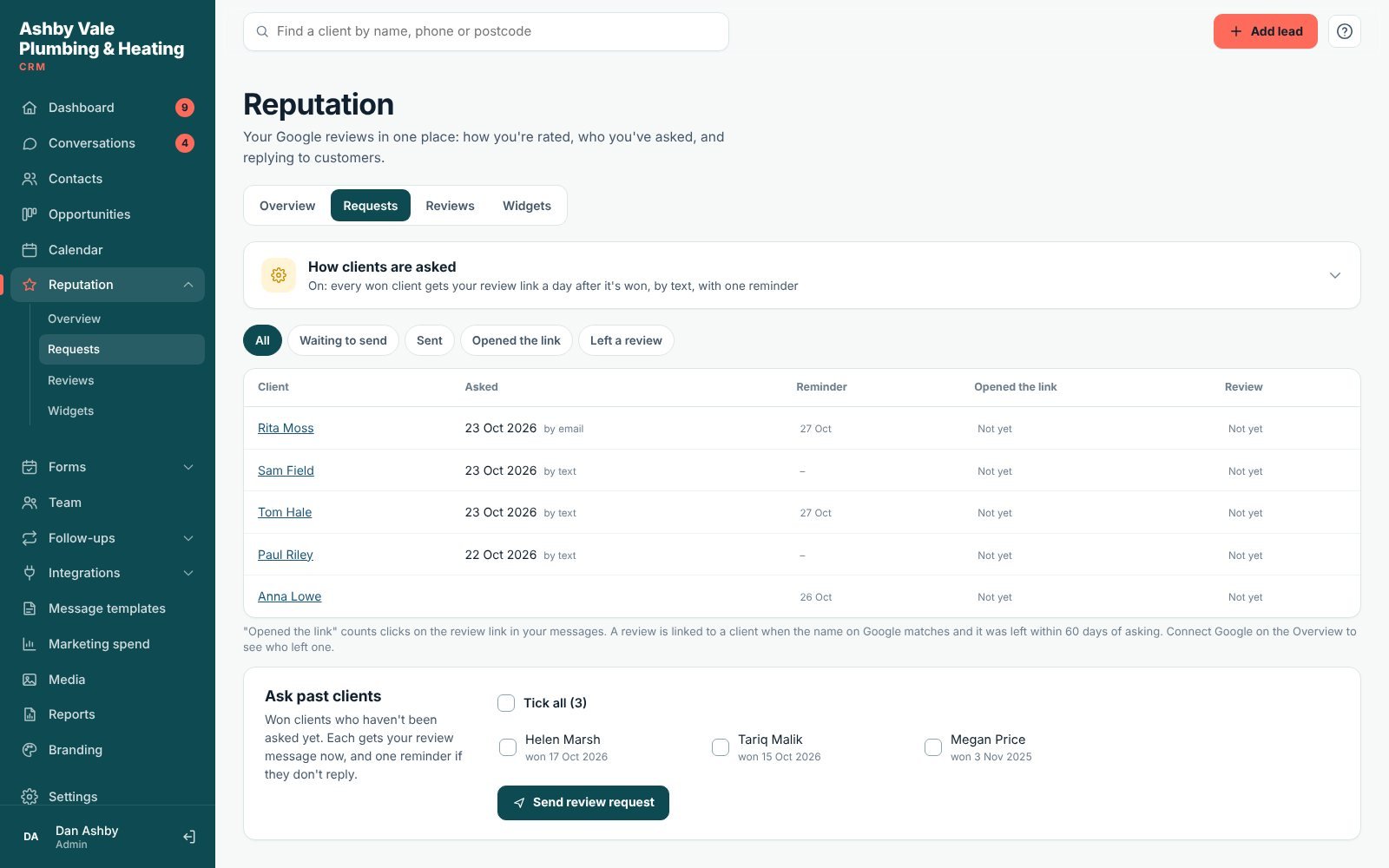Click the Marketing spend chart icon
Screen dimensions: 1389x868
point(30,644)
